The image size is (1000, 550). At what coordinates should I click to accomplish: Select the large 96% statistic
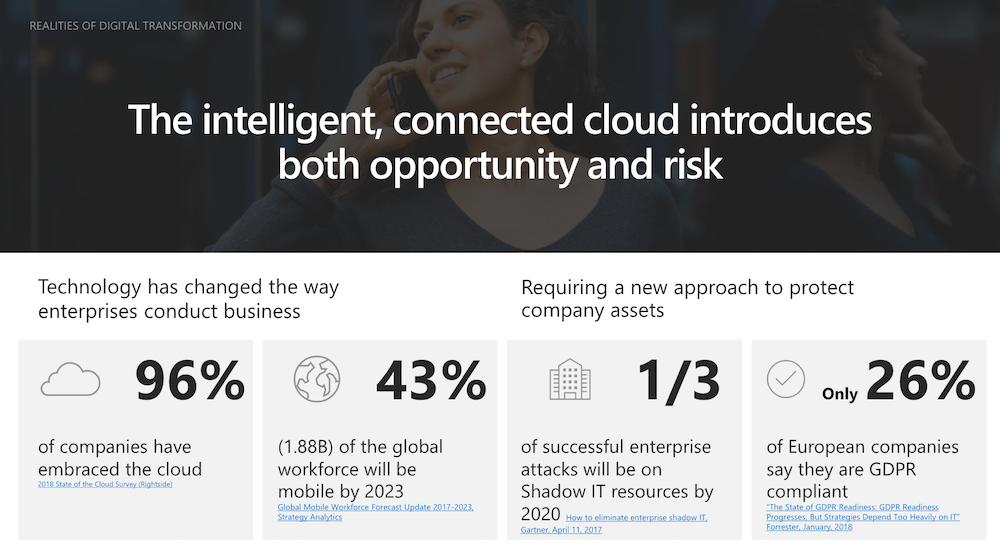pos(190,380)
